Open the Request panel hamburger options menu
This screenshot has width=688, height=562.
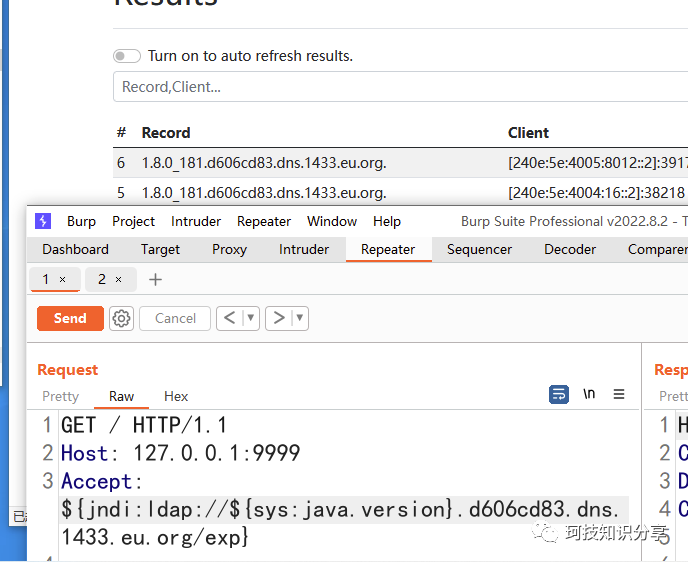tap(619, 394)
